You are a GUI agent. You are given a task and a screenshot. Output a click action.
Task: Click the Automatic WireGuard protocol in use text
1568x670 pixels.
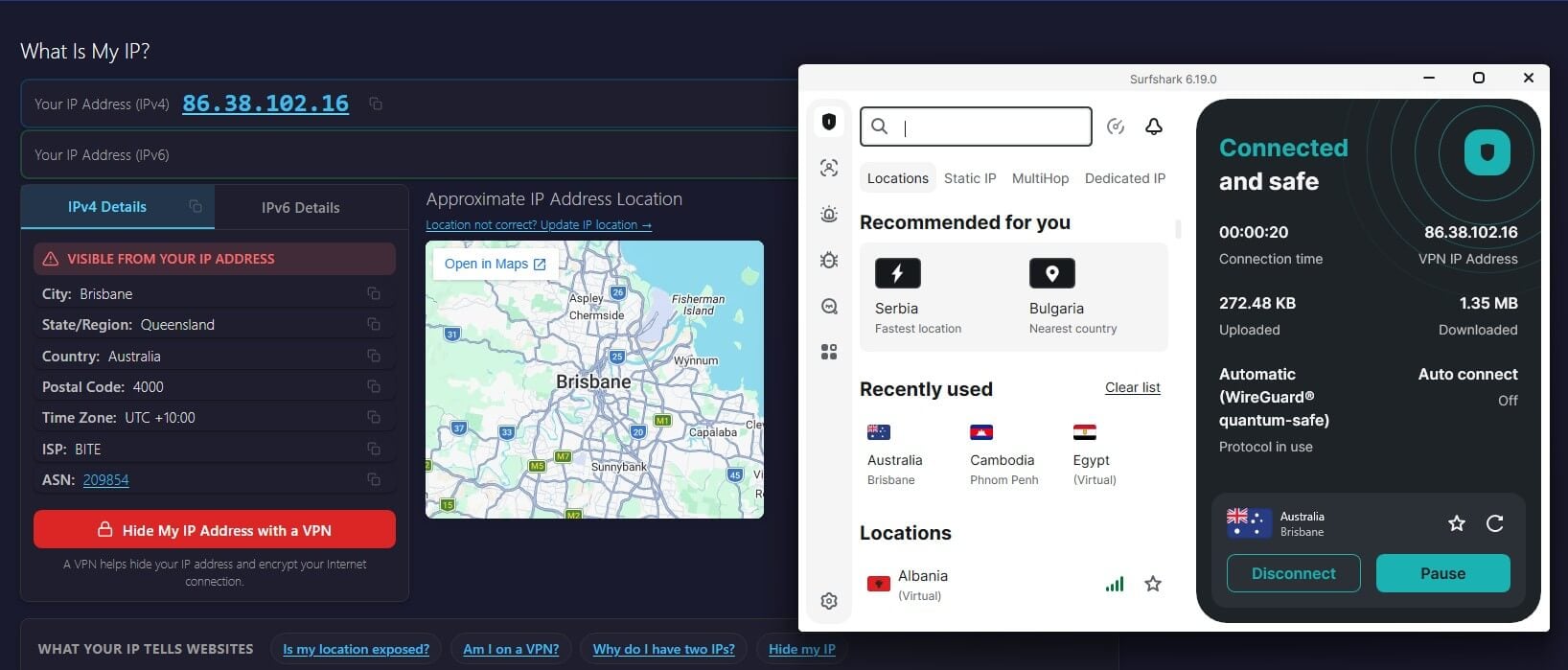(x=1275, y=409)
